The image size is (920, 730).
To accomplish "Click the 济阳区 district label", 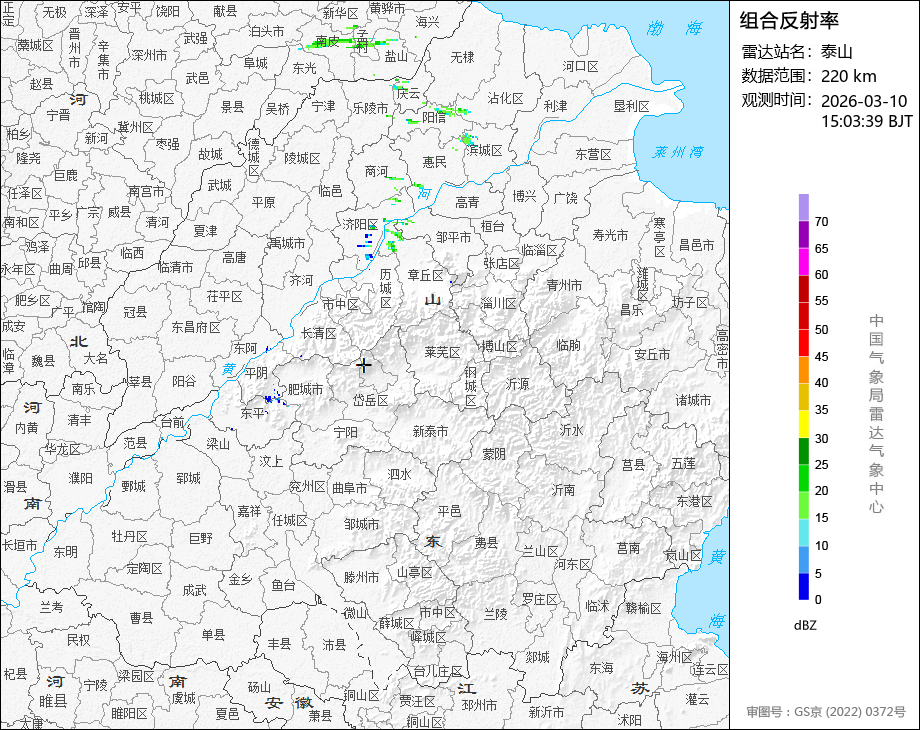I will tap(360, 224).
